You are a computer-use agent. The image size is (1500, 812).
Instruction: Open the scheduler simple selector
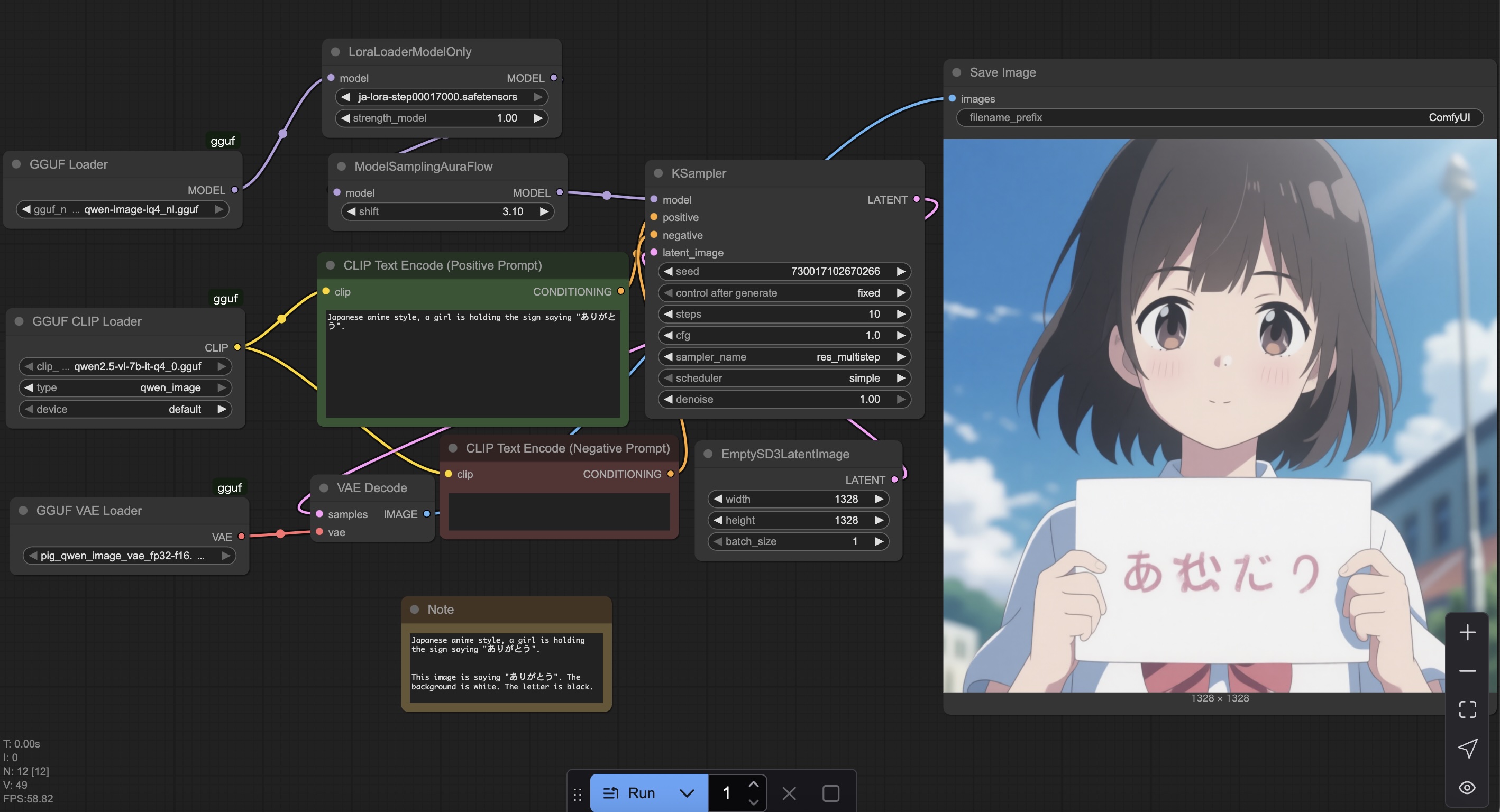point(784,379)
